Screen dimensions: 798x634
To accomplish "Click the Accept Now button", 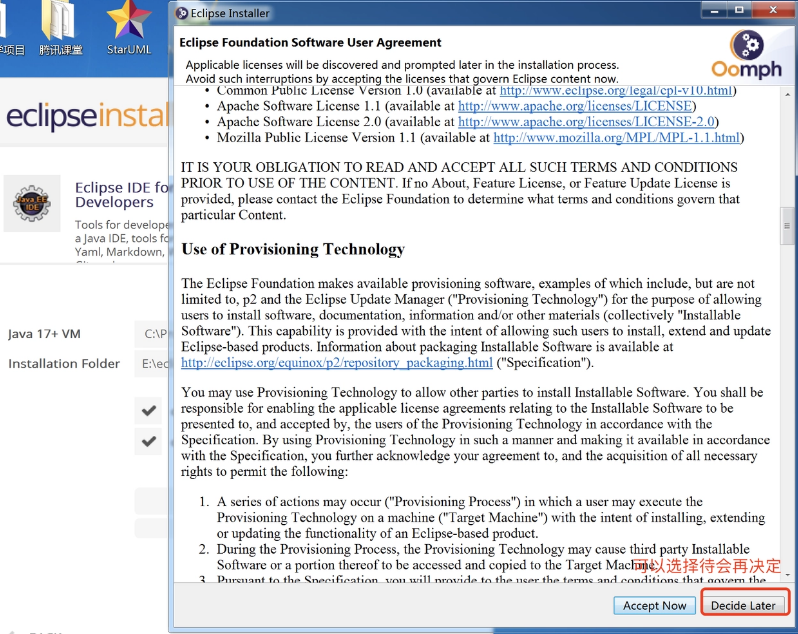I will click(x=654, y=606).
